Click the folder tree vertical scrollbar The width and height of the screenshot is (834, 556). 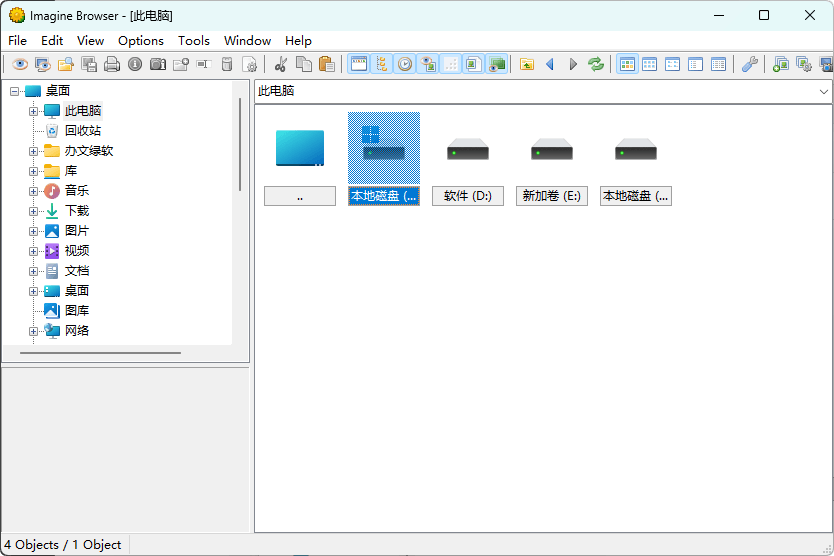click(240, 144)
